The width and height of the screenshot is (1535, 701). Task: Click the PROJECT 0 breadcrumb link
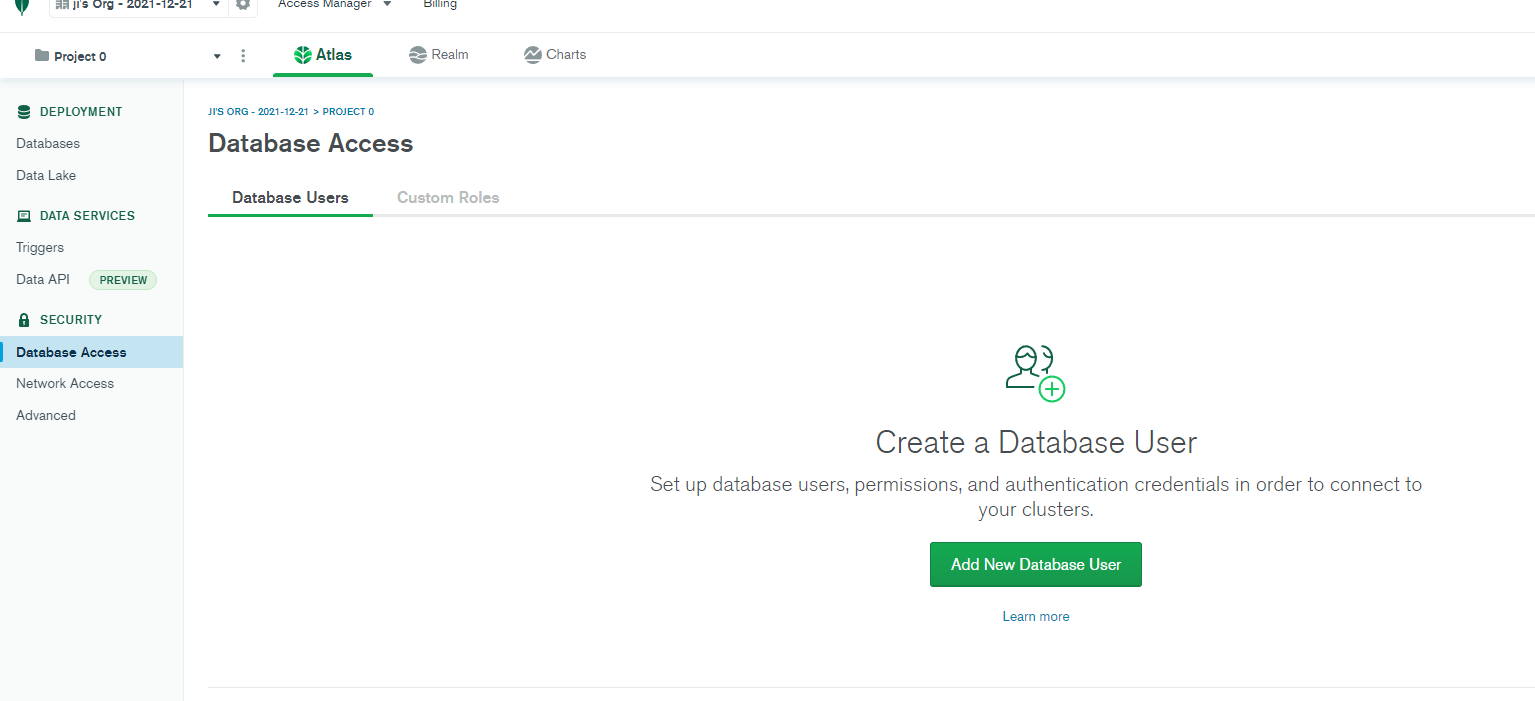[x=348, y=112]
